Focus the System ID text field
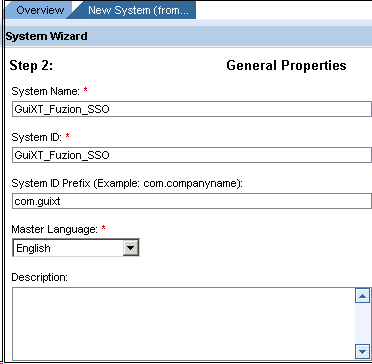The image size is (372, 364). pyautogui.click(x=192, y=155)
